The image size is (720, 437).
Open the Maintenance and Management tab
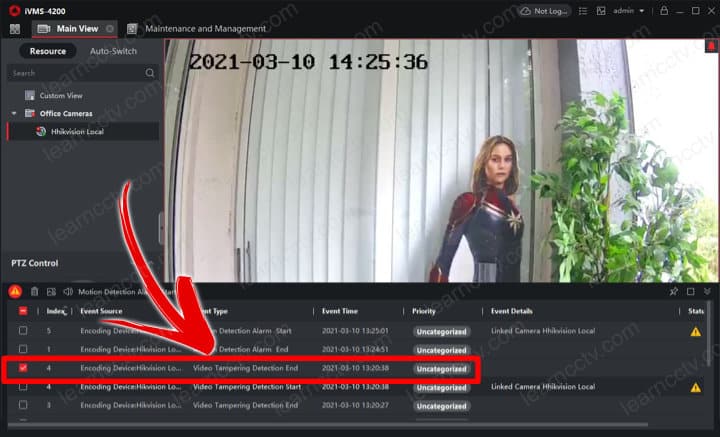205,29
